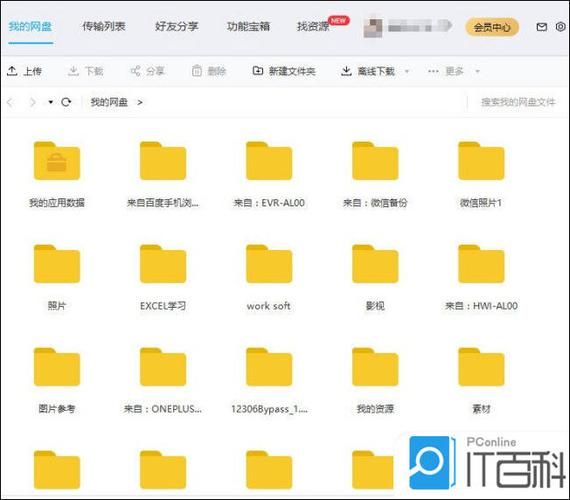This screenshot has width=570, height=500.
Task: Open the settings gear icon
Action: pos(561,27)
